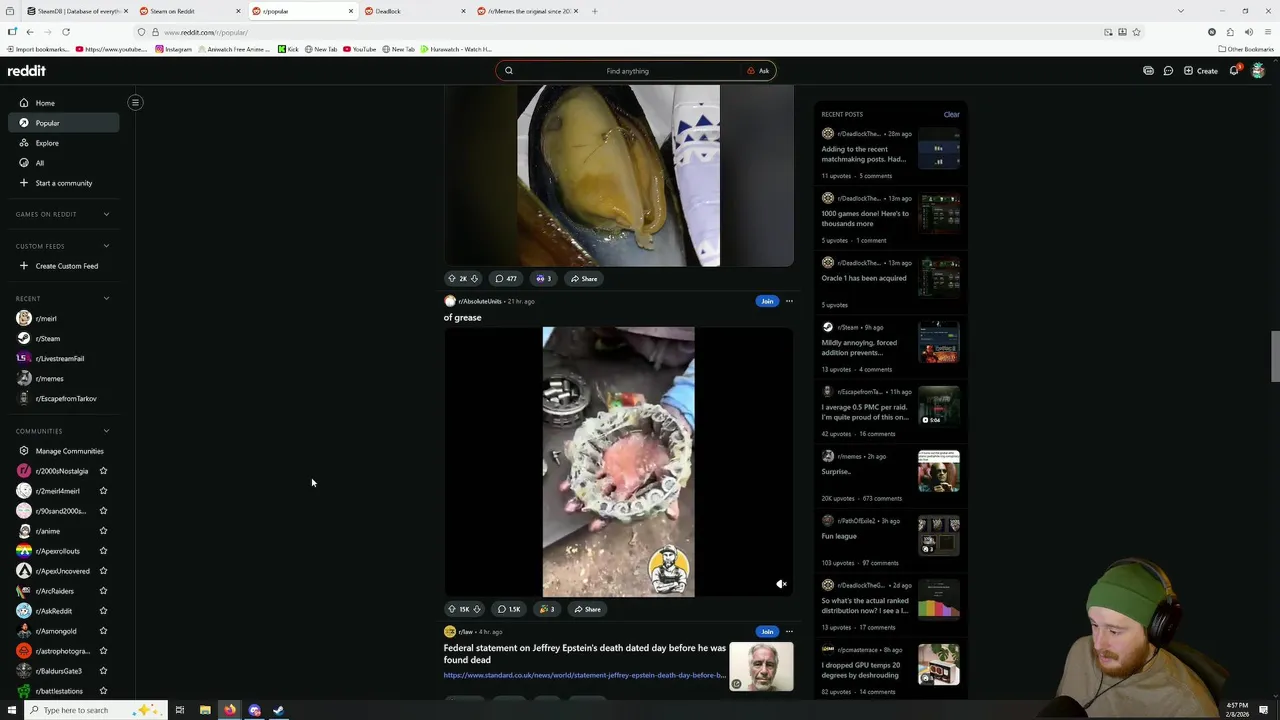Open the Home feed
The width and height of the screenshot is (1280, 720).
click(63, 103)
